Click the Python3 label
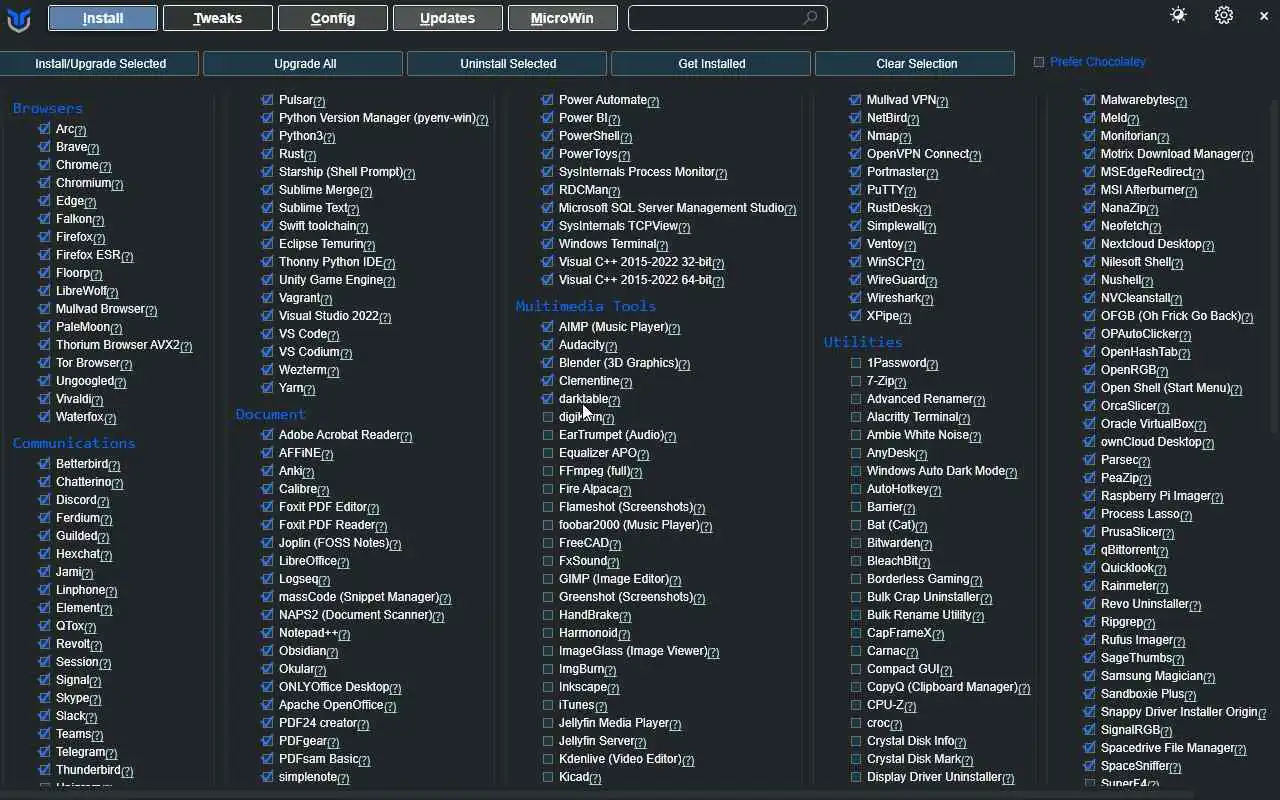This screenshot has height=800, width=1280. pos(301,136)
